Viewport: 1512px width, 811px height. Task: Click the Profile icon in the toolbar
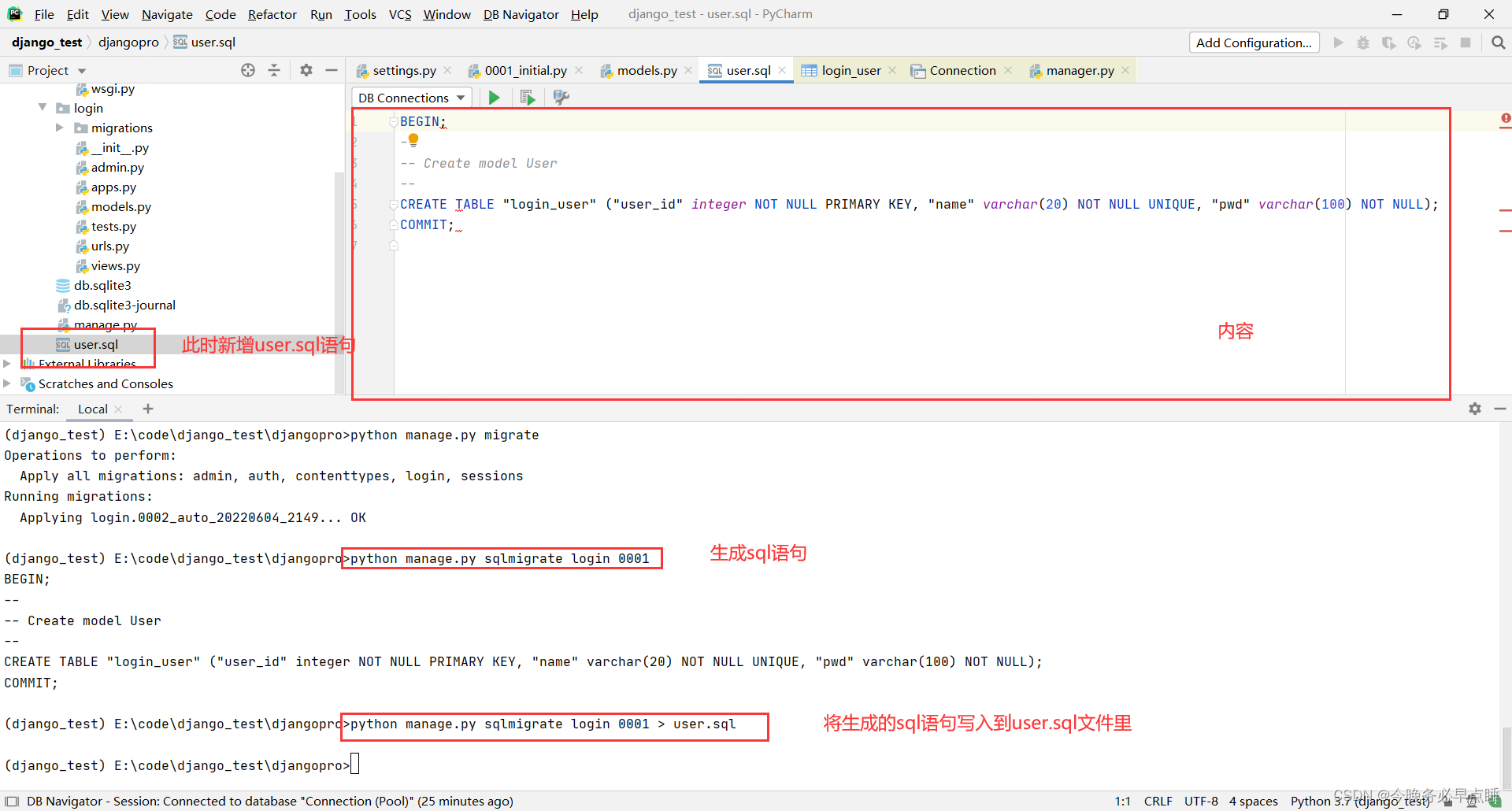pyautogui.click(x=1414, y=43)
